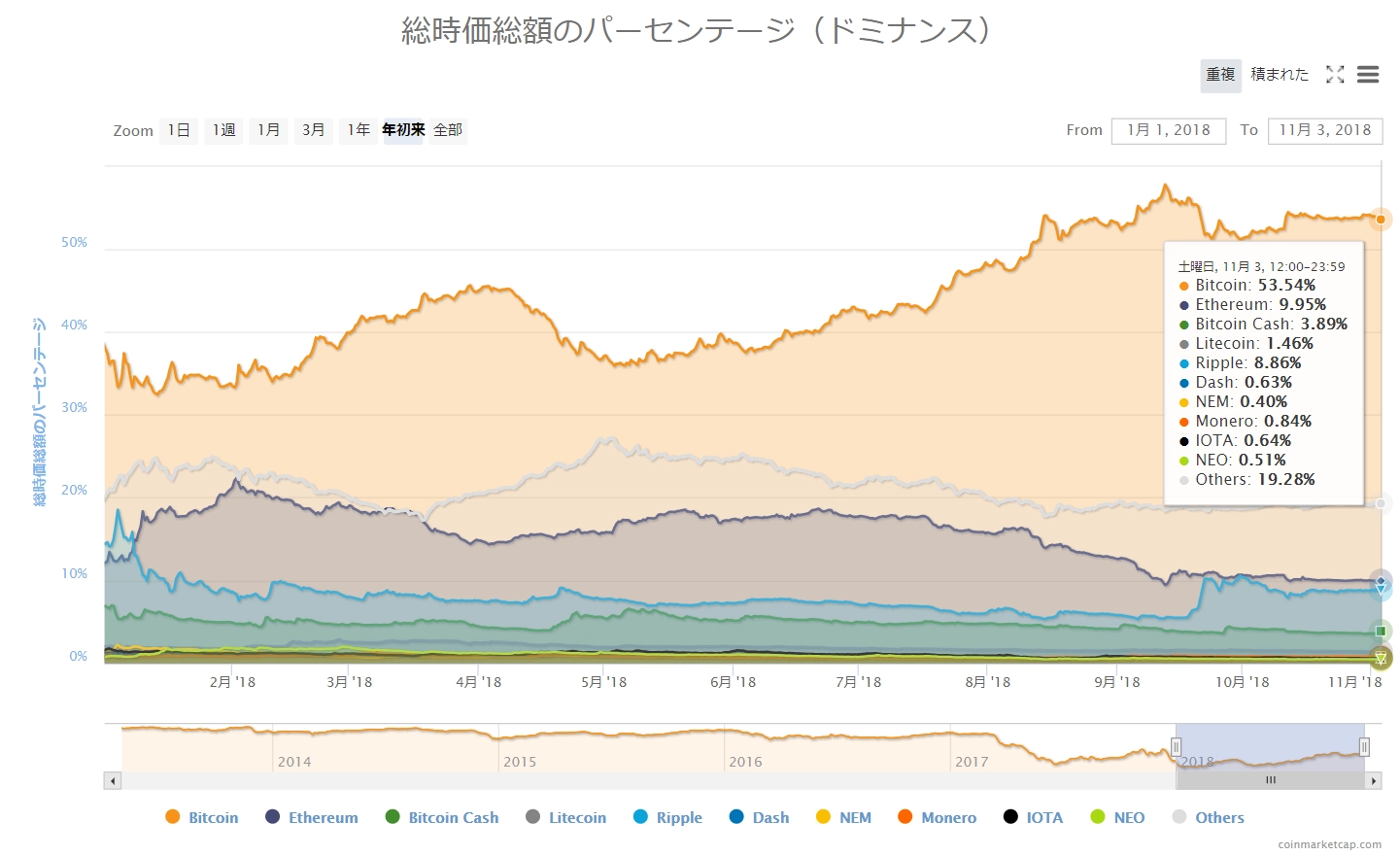
Task: Select the 全部 zoom range
Action: 448,130
